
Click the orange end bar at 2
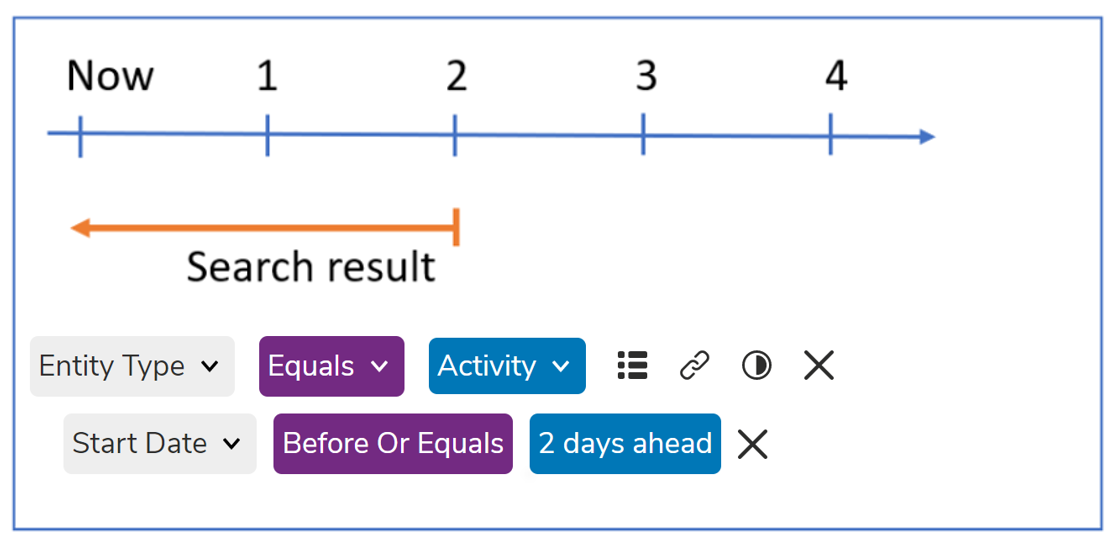pos(456,227)
